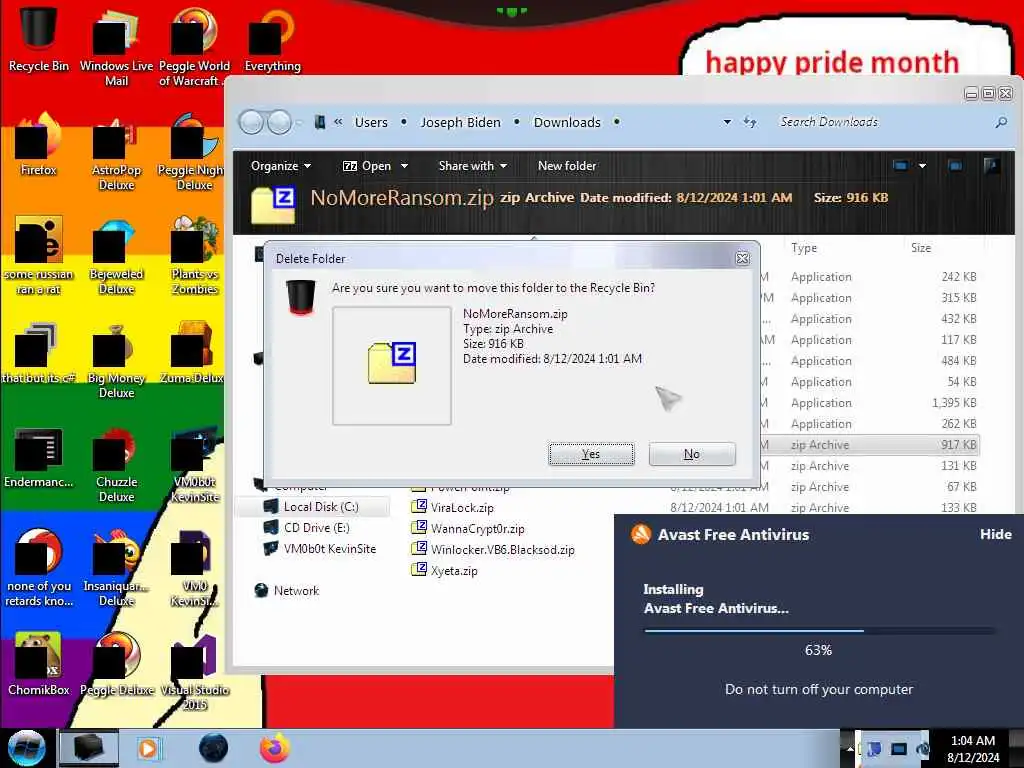Screen dimensions: 1024x768
Task: Select CD Drive (E:) in navigation pane
Action: (x=317, y=528)
